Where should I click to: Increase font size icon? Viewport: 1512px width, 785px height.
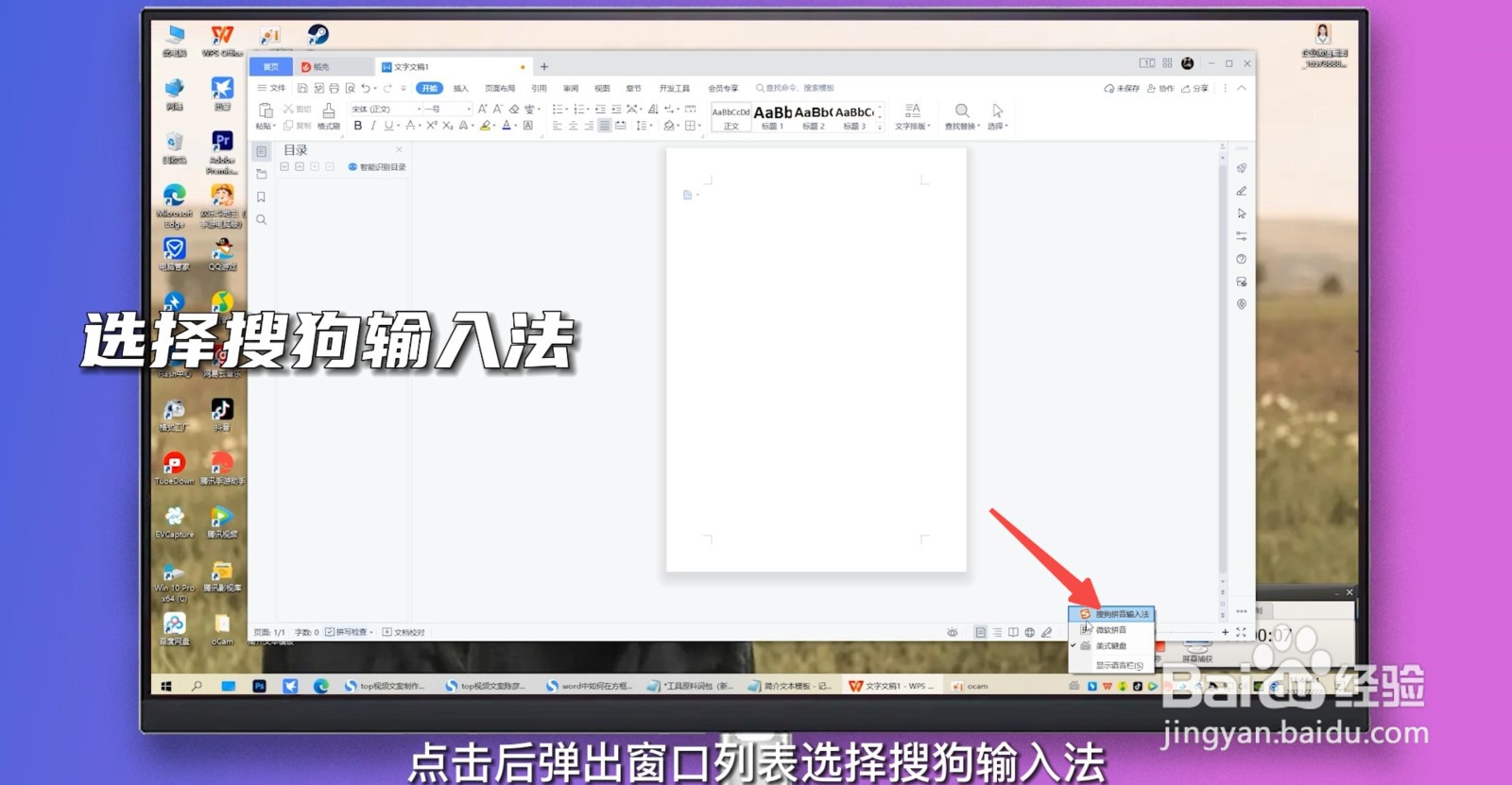482,109
